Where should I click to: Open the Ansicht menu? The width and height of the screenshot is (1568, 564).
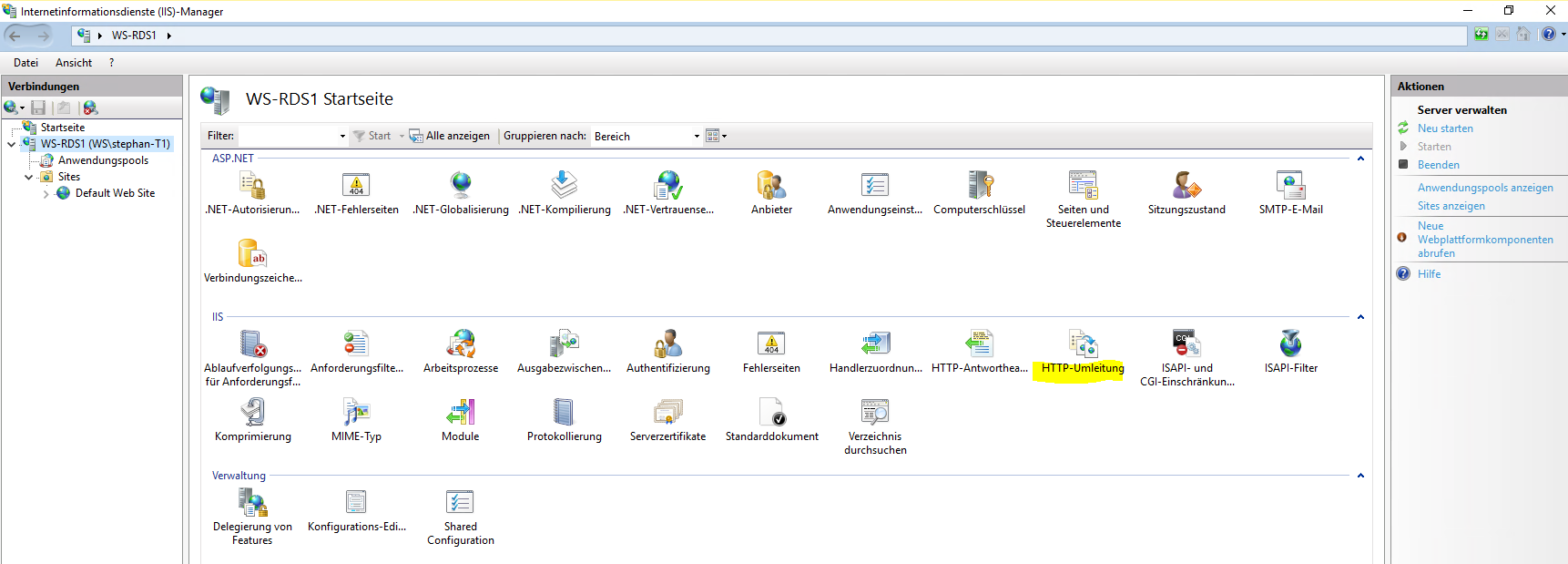point(74,63)
